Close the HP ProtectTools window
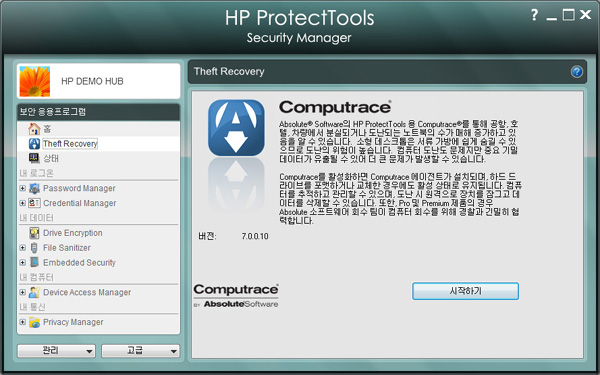This screenshot has width=600, height=375. (585, 15)
